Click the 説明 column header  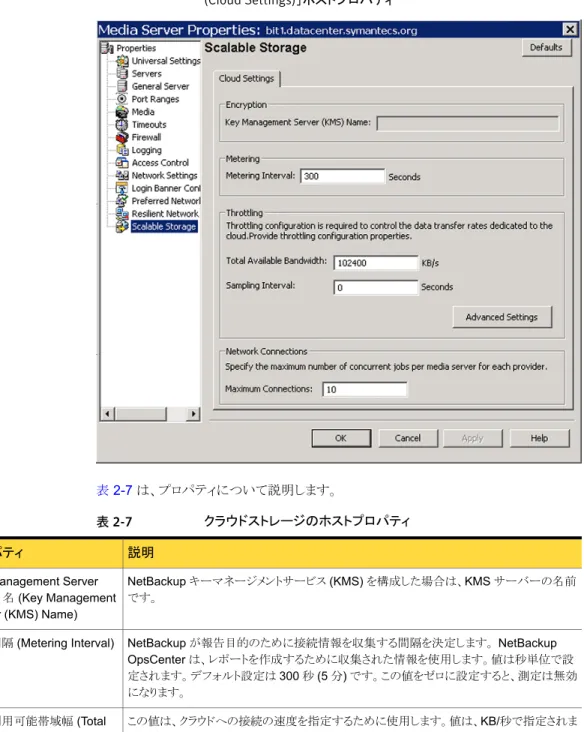click(x=141, y=552)
